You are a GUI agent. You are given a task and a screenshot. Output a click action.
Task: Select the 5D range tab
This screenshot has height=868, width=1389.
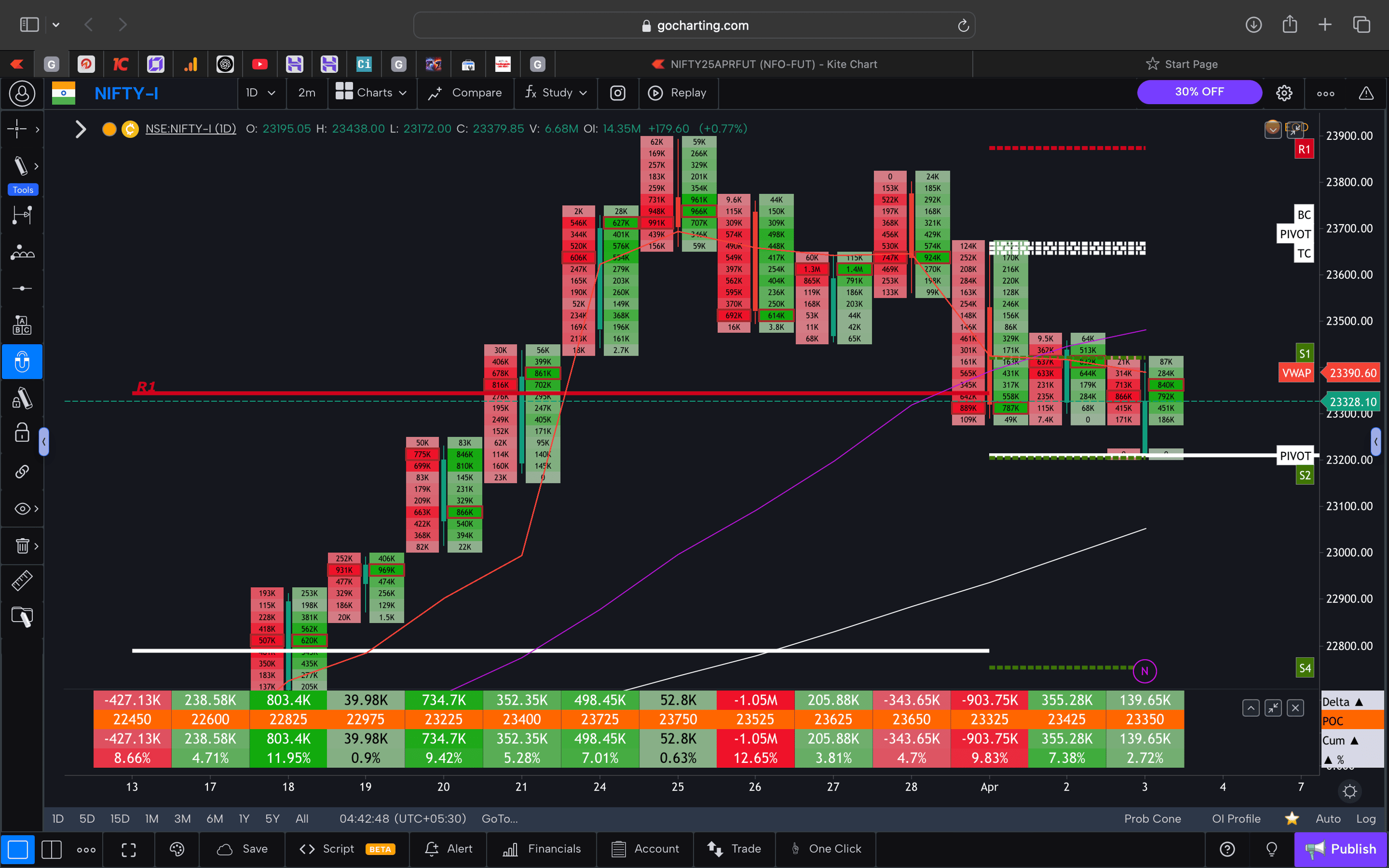click(87, 818)
